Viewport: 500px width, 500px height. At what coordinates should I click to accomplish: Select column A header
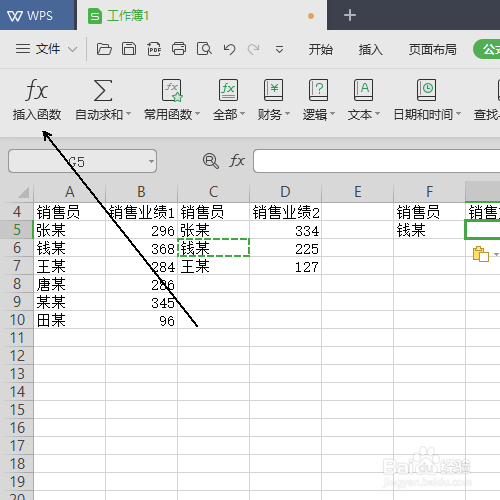[x=69, y=192]
